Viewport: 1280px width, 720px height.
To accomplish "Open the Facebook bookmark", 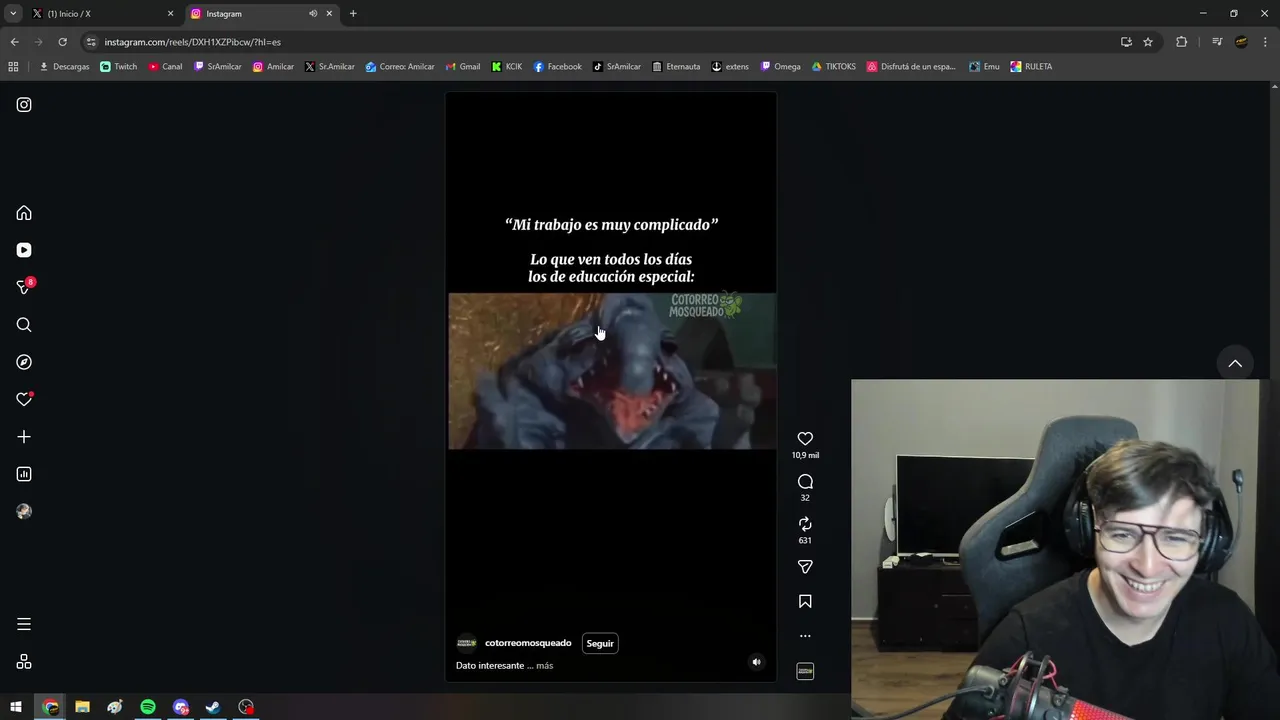I will tap(557, 67).
